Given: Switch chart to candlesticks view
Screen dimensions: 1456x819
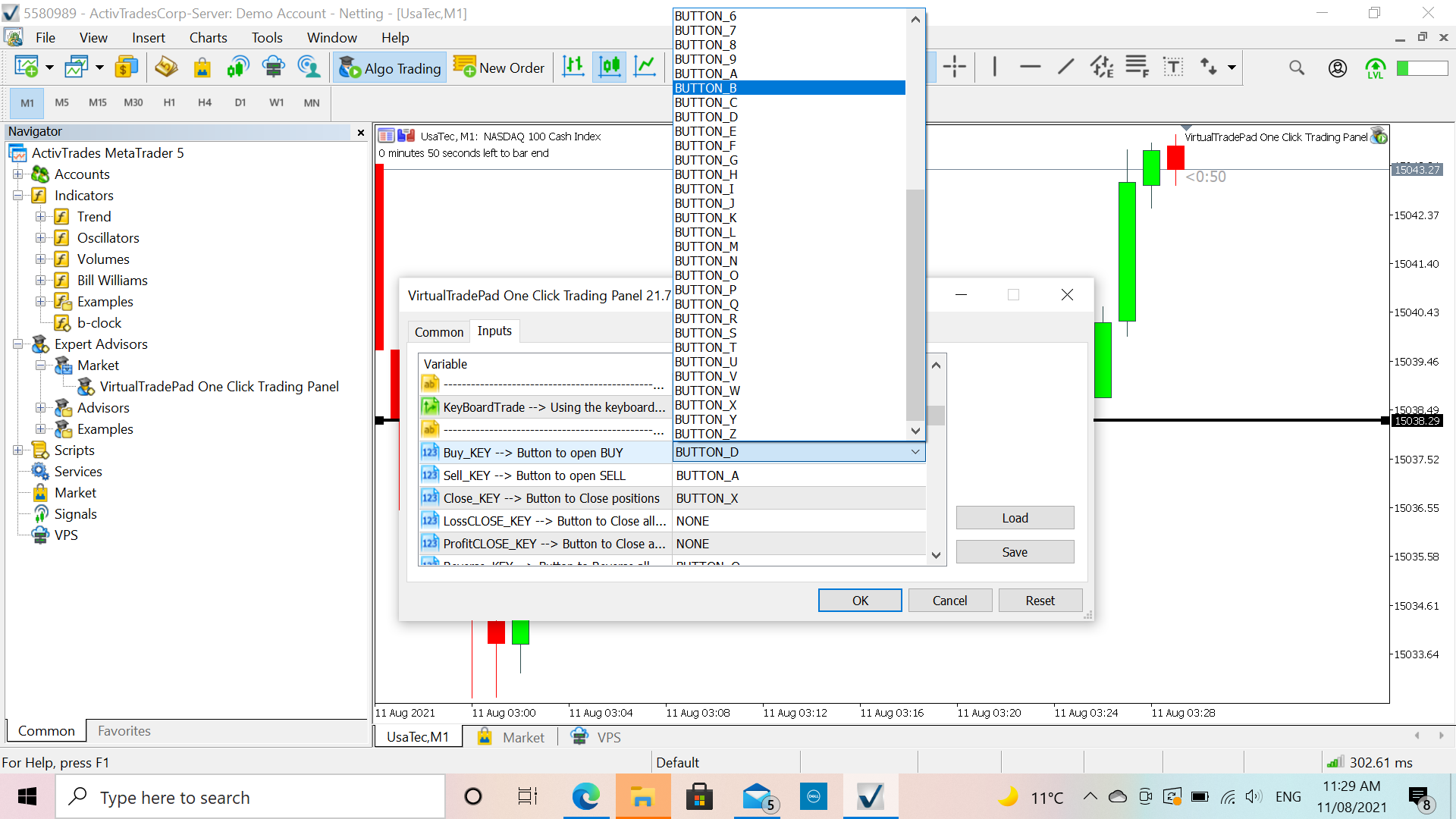Looking at the screenshot, I should click(x=609, y=67).
